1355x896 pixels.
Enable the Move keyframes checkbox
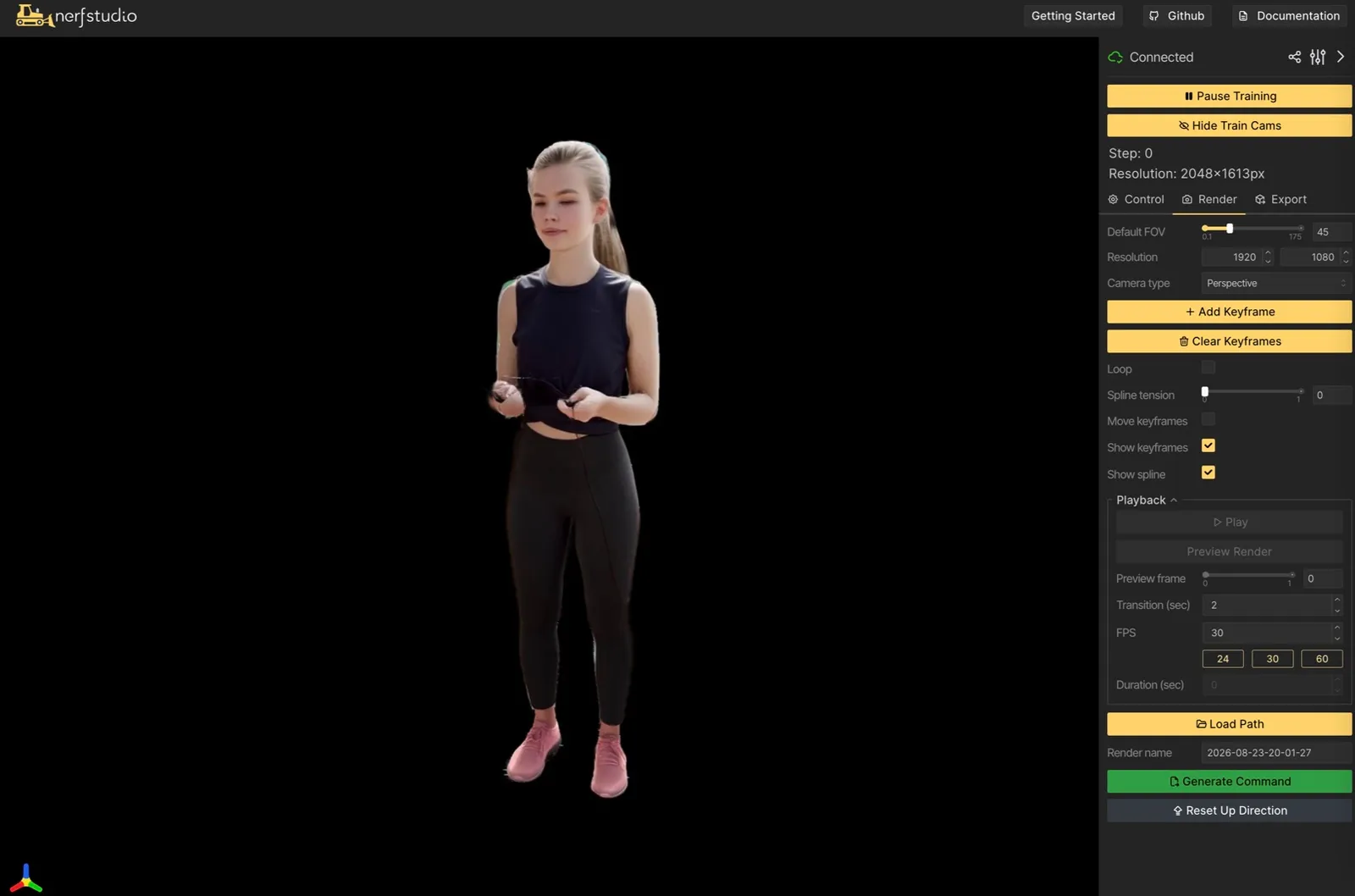click(1208, 420)
